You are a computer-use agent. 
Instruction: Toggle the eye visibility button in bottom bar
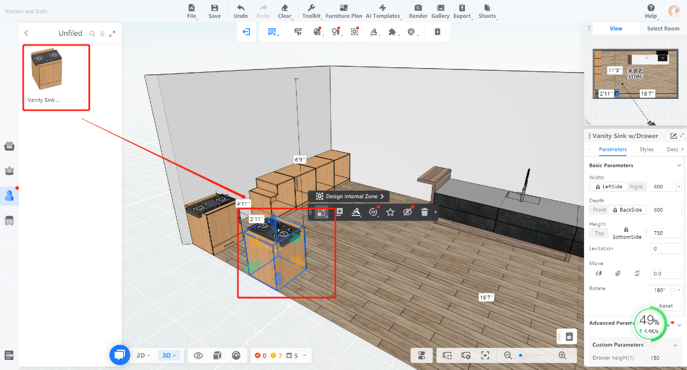pyautogui.click(x=198, y=356)
